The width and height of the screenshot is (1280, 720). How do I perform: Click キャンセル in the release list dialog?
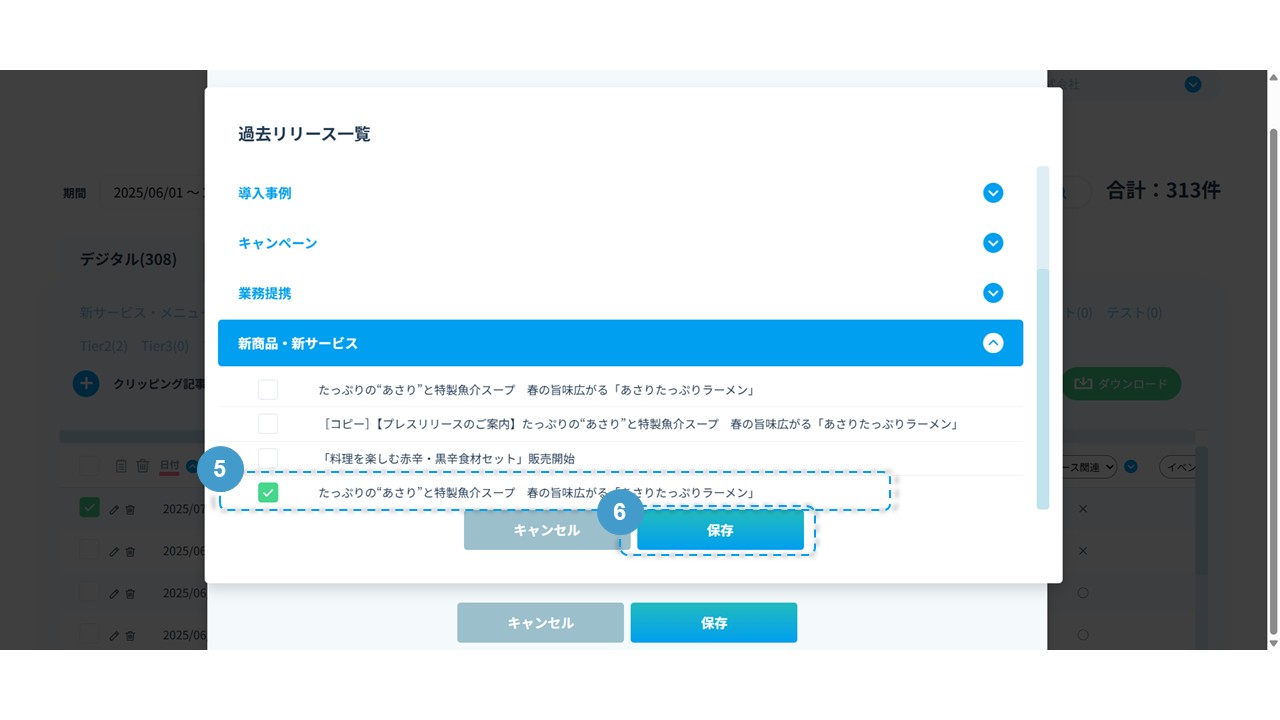(x=546, y=530)
